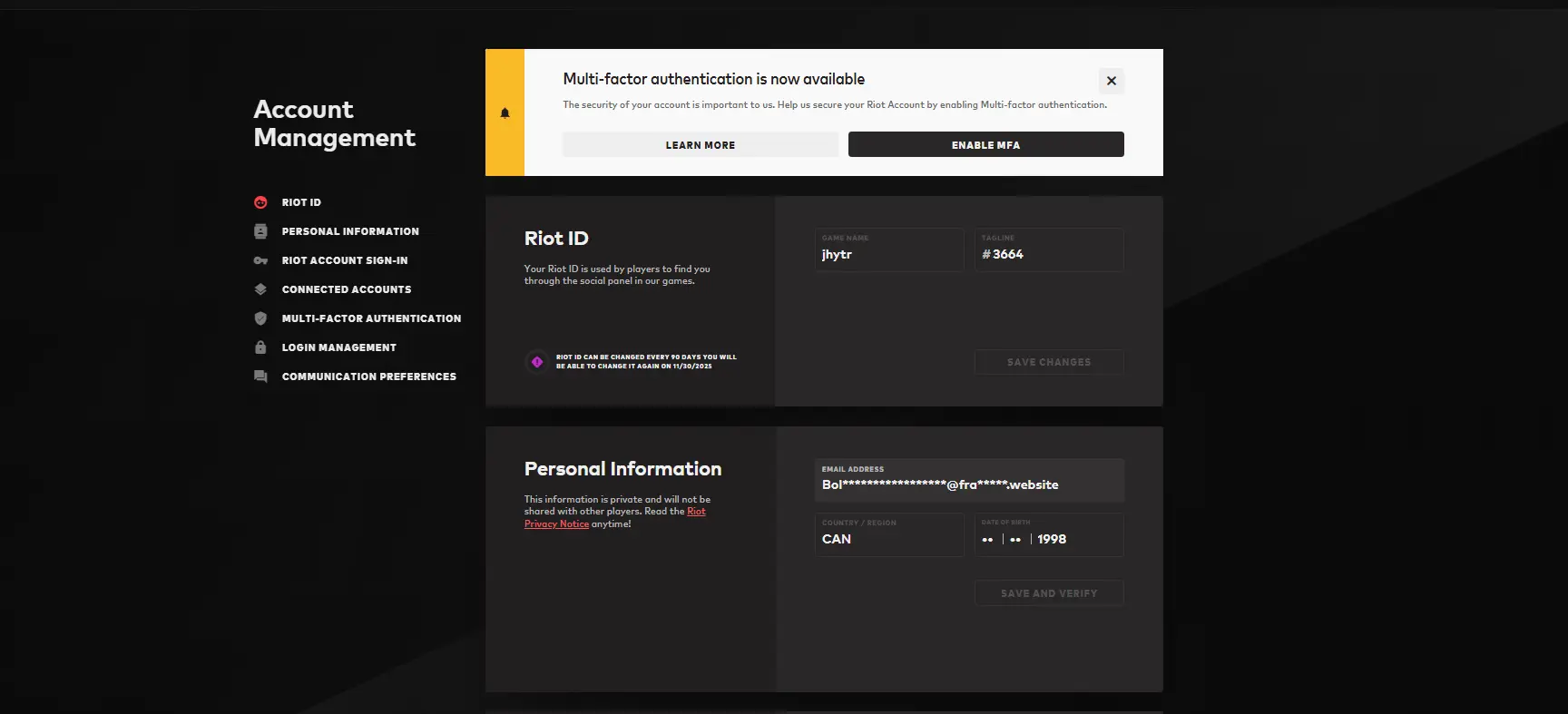Open the Personal Information section from sidebar
The width and height of the screenshot is (1568, 714).
(x=350, y=231)
